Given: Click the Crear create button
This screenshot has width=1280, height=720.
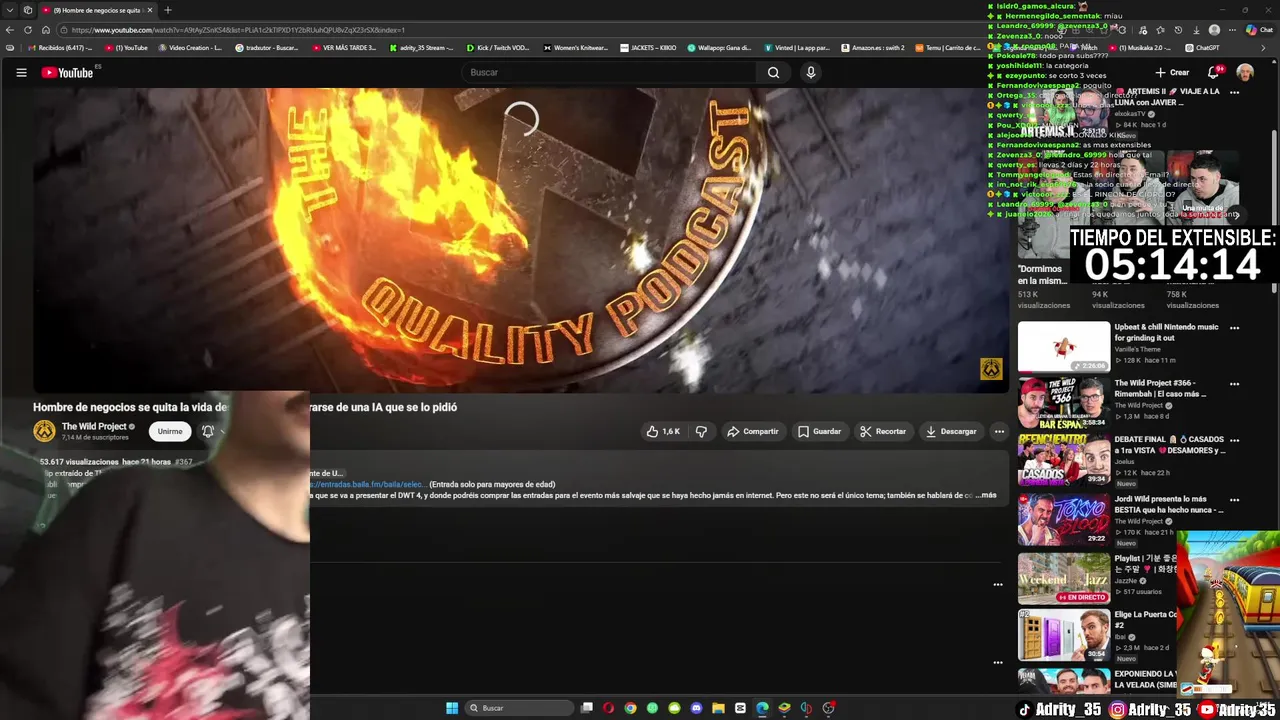Looking at the screenshot, I should (1172, 72).
